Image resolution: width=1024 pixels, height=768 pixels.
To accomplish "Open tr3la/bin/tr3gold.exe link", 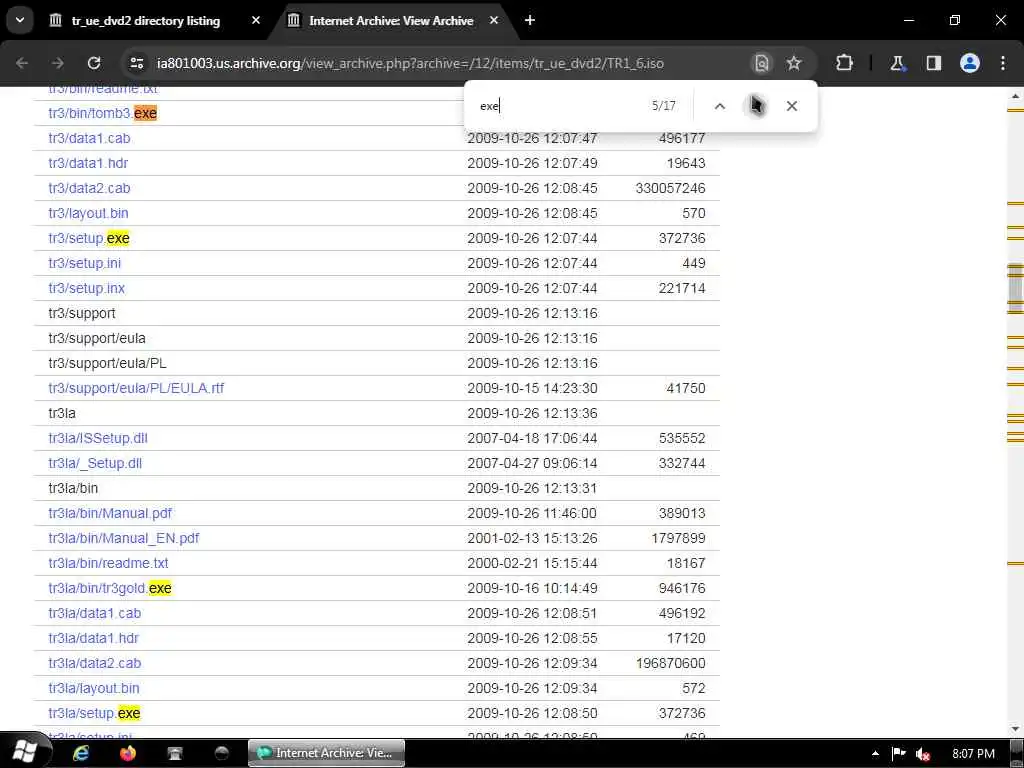I will [x=110, y=588].
